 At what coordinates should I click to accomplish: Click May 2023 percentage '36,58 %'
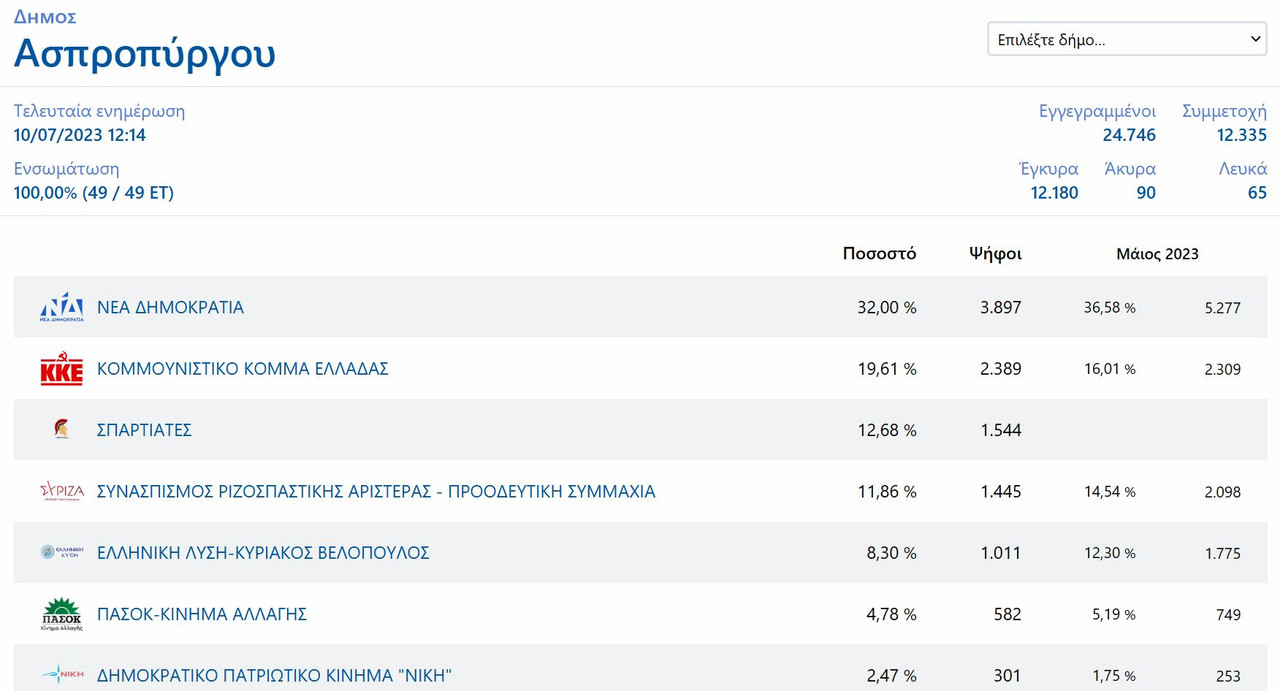point(1109,308)
